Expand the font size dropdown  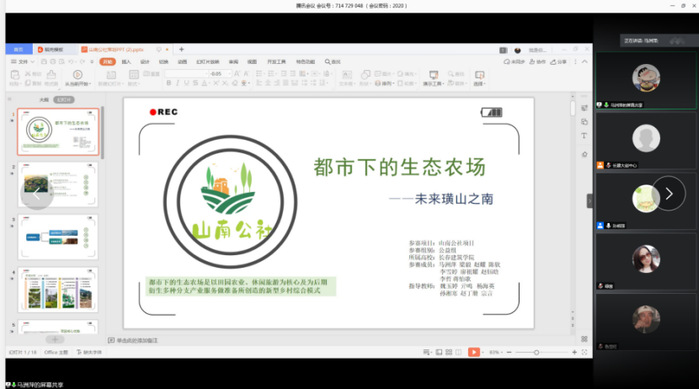coord(230,74)
